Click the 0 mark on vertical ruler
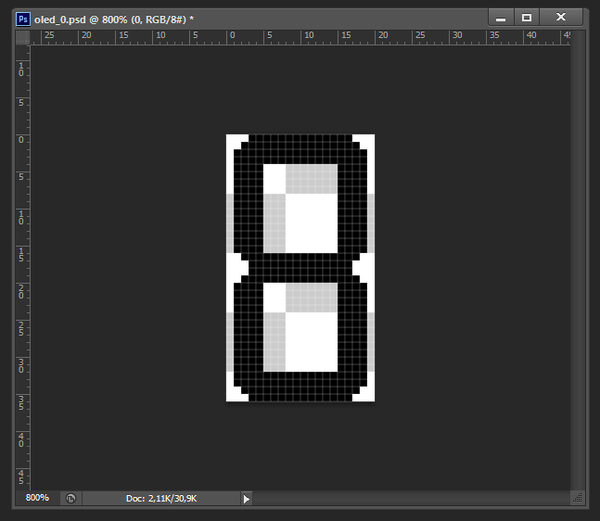 click(x=23, y=139)
